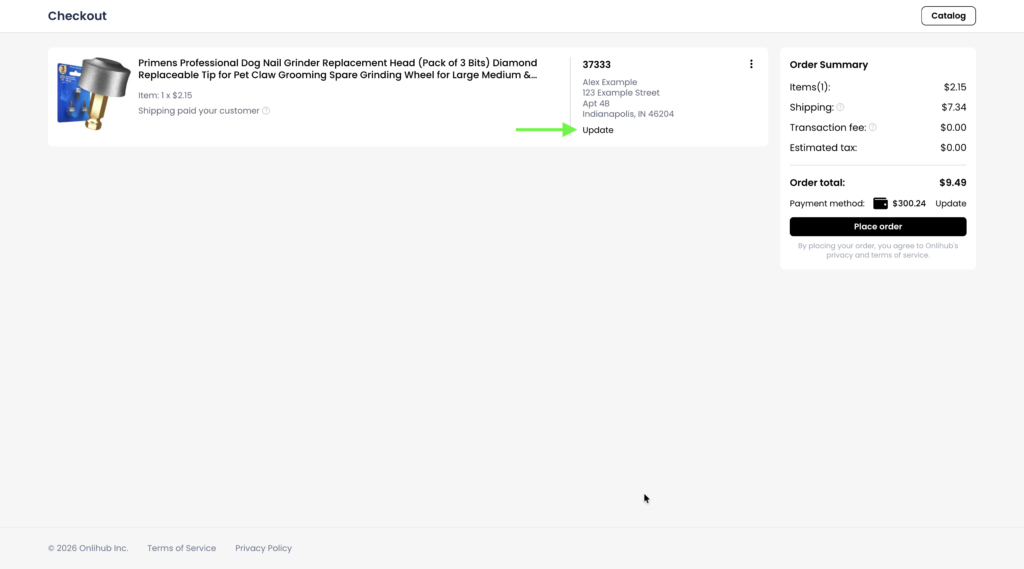
Task: Click the Indianapolis, IN 46204 line
Action: click(628, 114)
